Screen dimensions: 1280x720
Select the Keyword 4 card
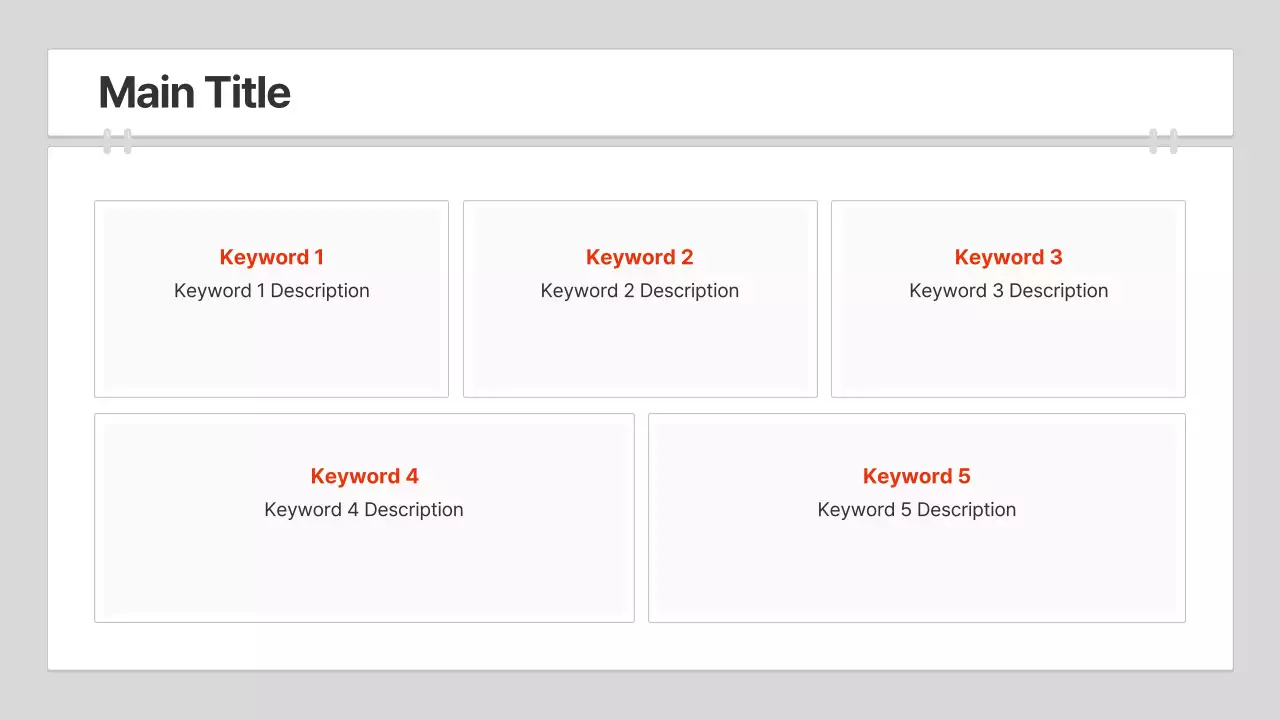point(364,570)
